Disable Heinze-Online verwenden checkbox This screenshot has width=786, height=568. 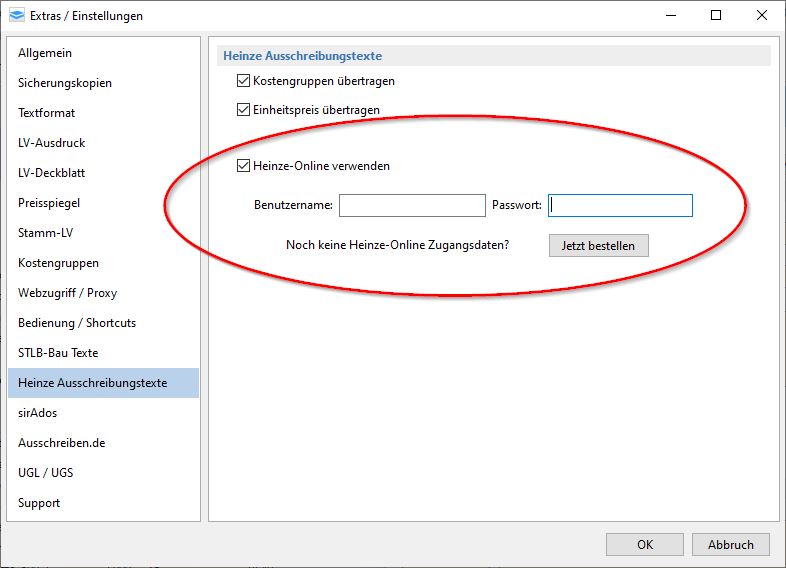tap(243, 165)
